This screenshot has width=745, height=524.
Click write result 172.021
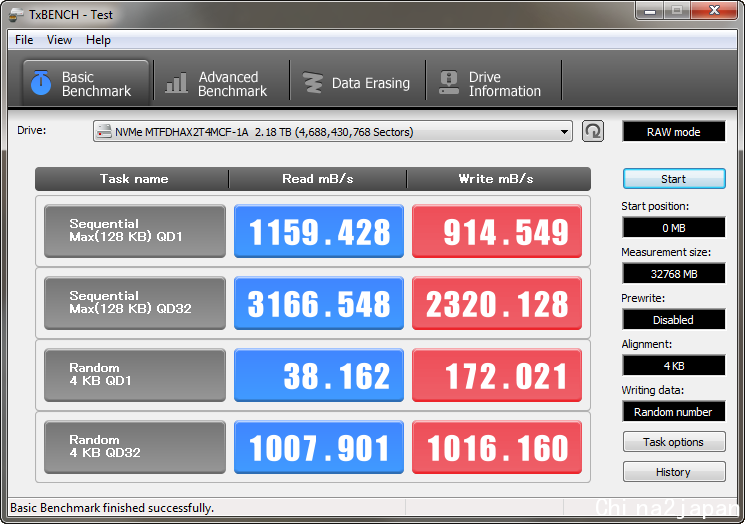(497, 375)
